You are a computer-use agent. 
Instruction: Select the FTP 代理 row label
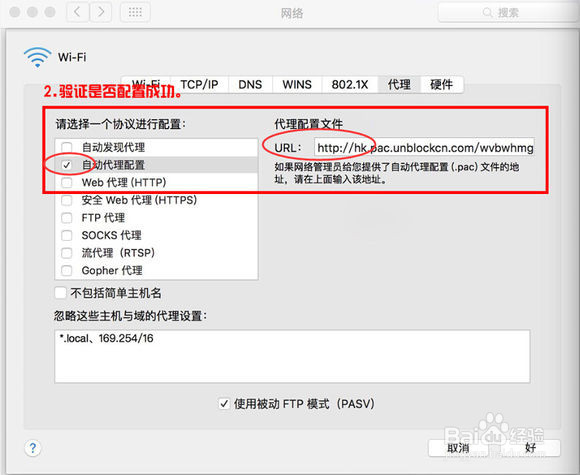click(x=103, y=218)
